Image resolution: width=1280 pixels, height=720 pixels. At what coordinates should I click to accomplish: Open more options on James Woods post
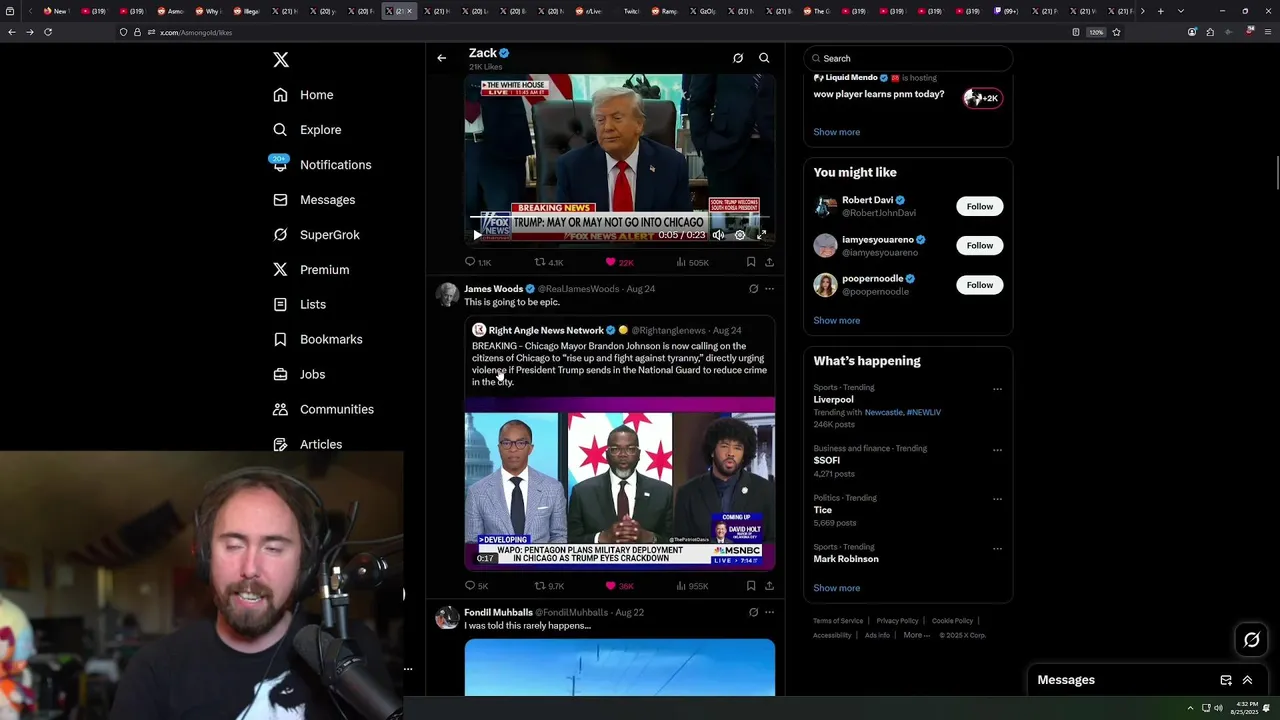(769, 289)
